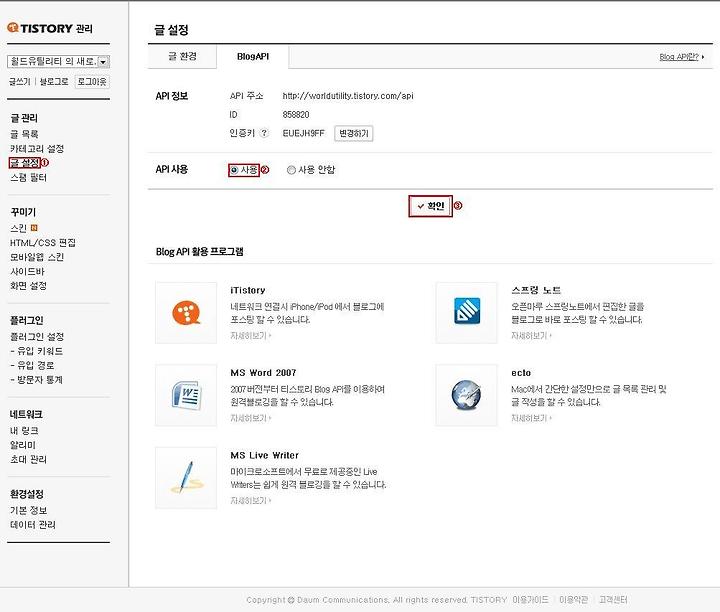The height and width of the screenshot is (612, 720).
Task: Open 데이터 관리 in sidebar
Action: [x=33, y=524]
